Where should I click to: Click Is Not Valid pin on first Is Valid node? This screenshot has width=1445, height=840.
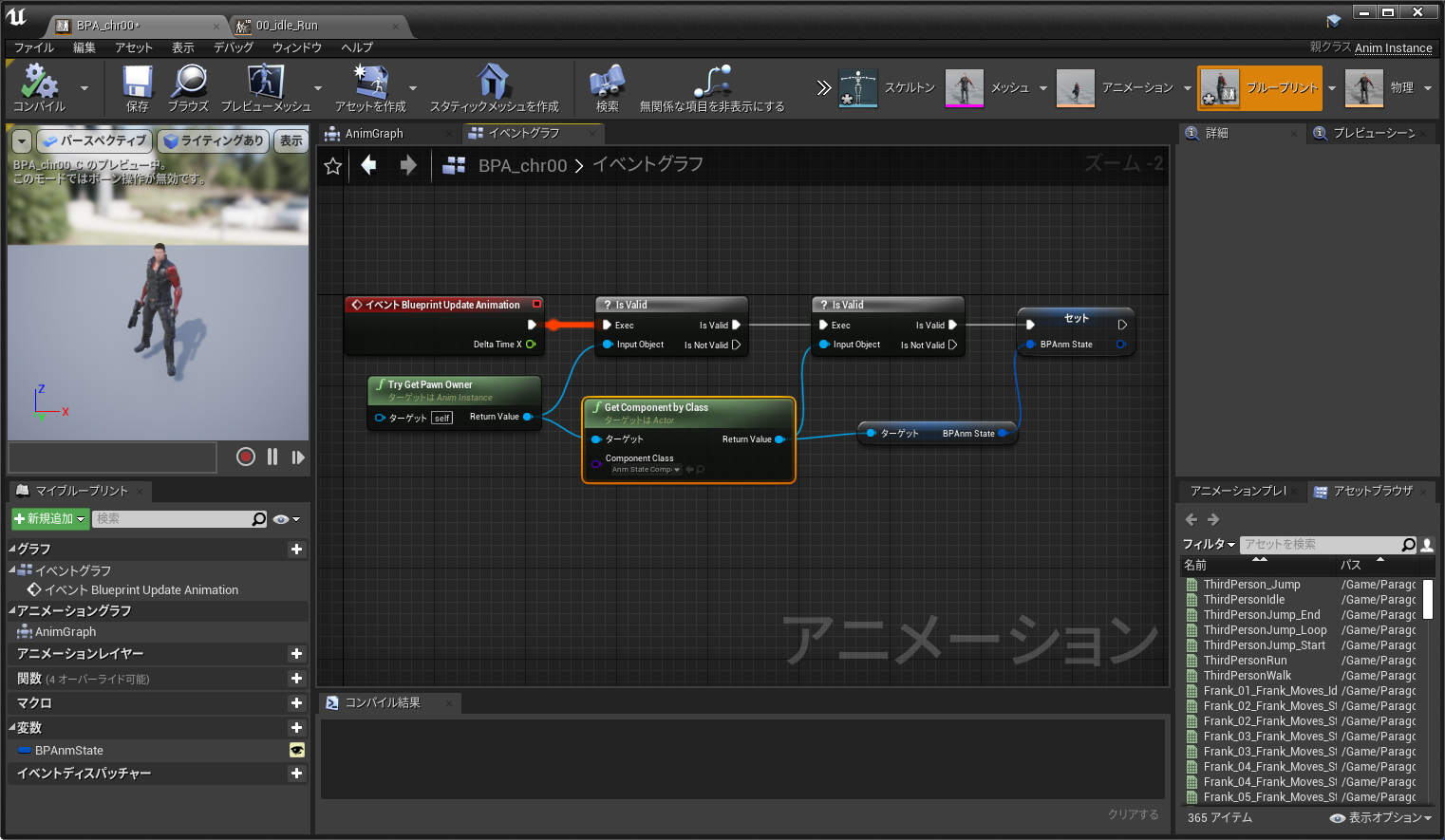736,345
